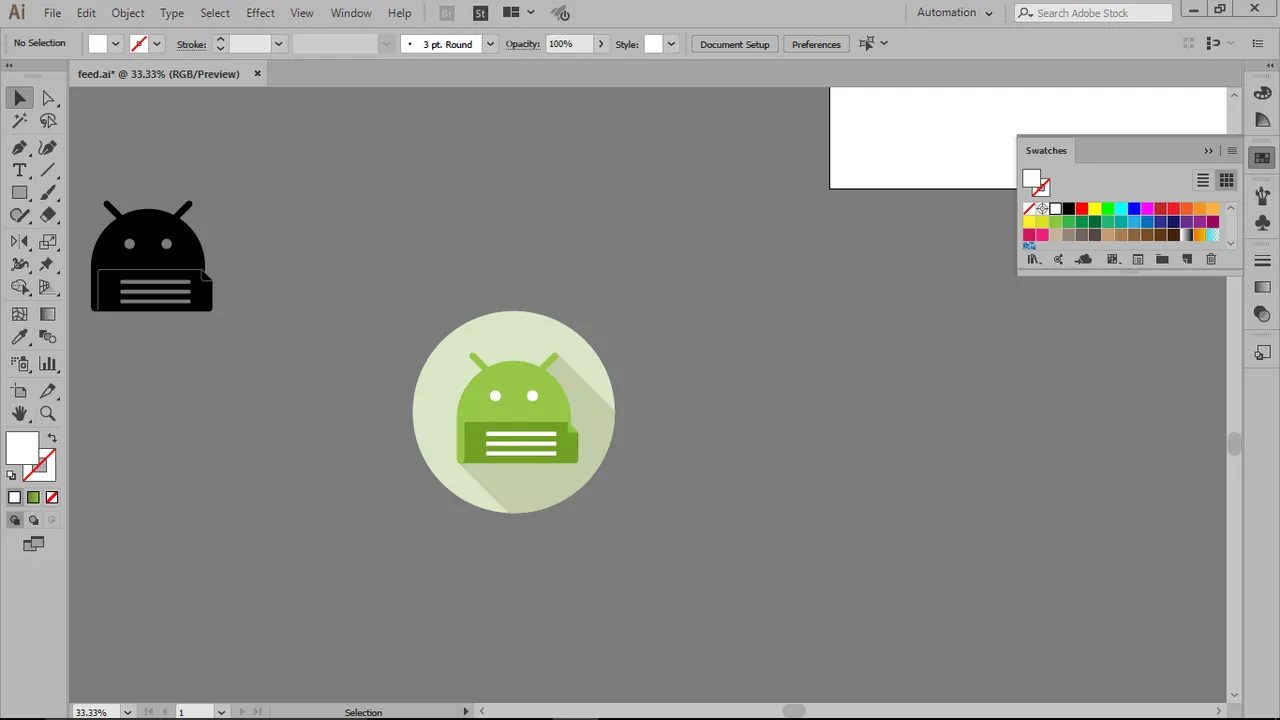Select the Column Graph tool
Image resolution: width=1280 pixels, height=720 pixels.
(48, 364)
